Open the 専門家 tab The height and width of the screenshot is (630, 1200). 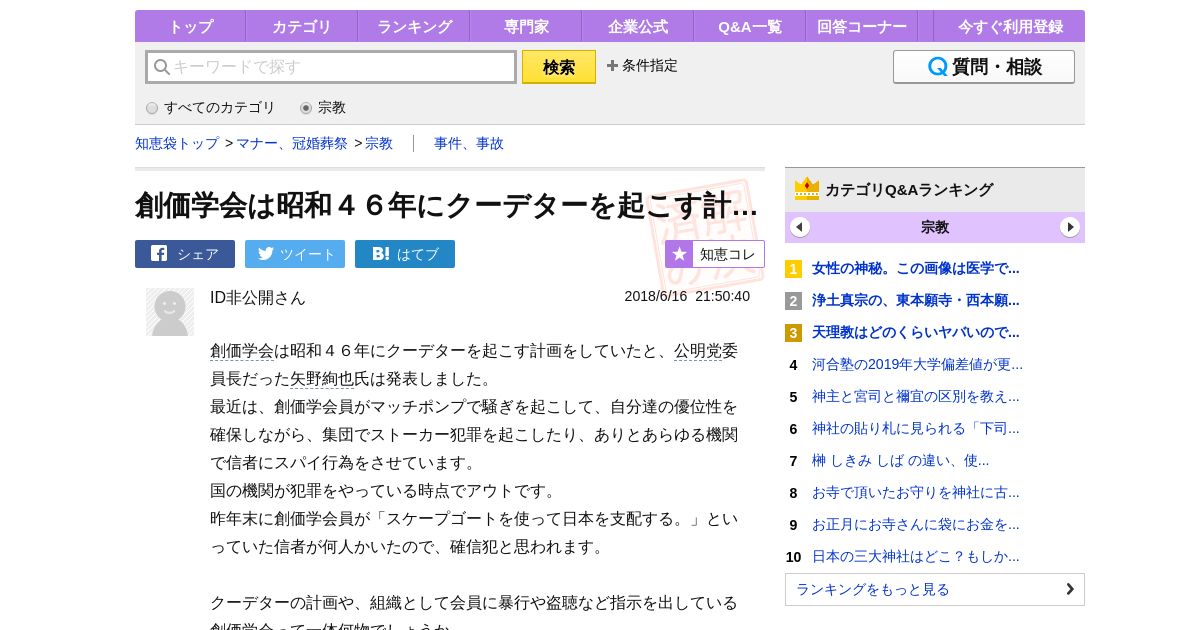(x=526, y=26)
